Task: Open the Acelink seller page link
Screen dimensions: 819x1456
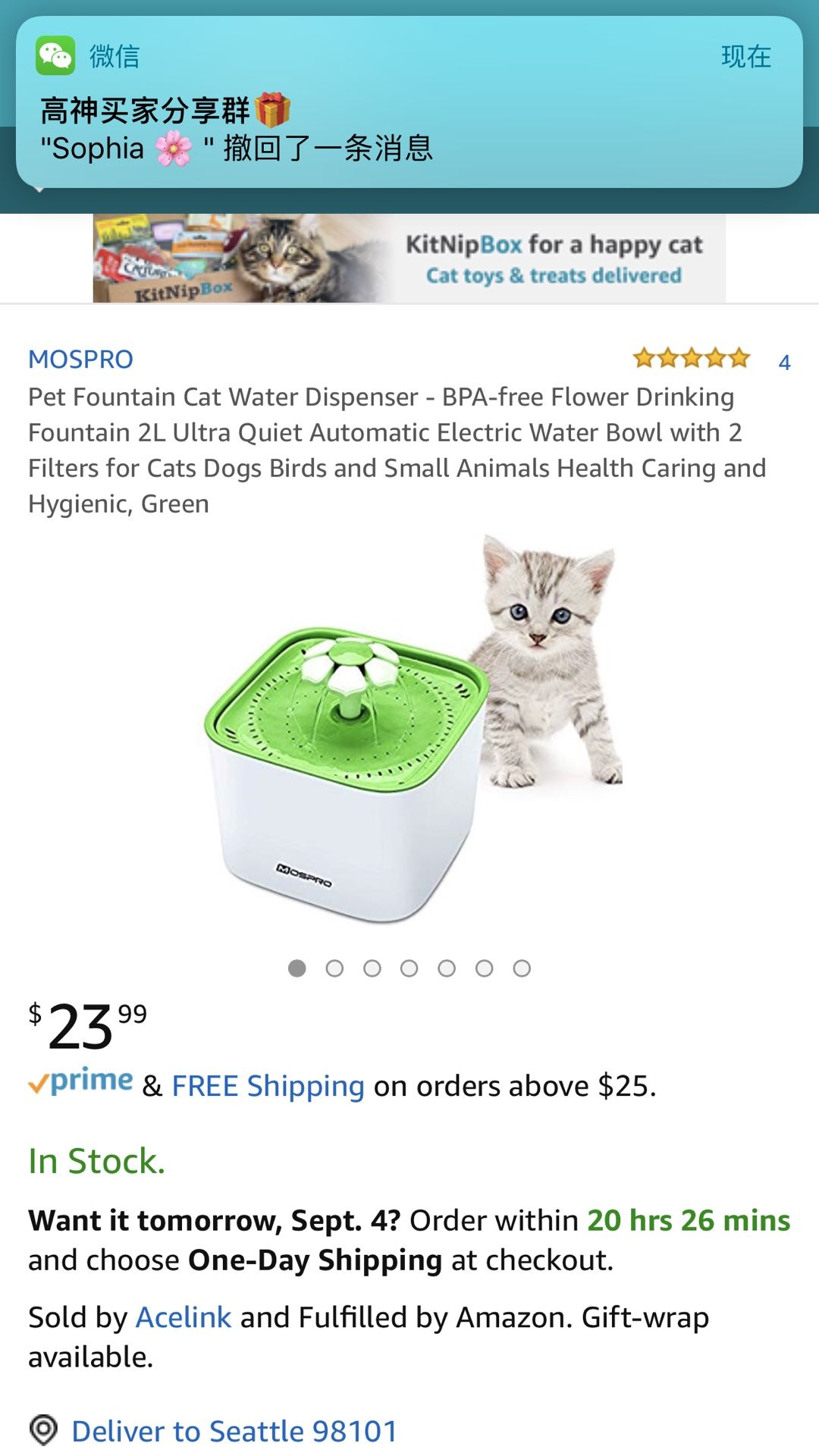Action: tap(184, 1317)
